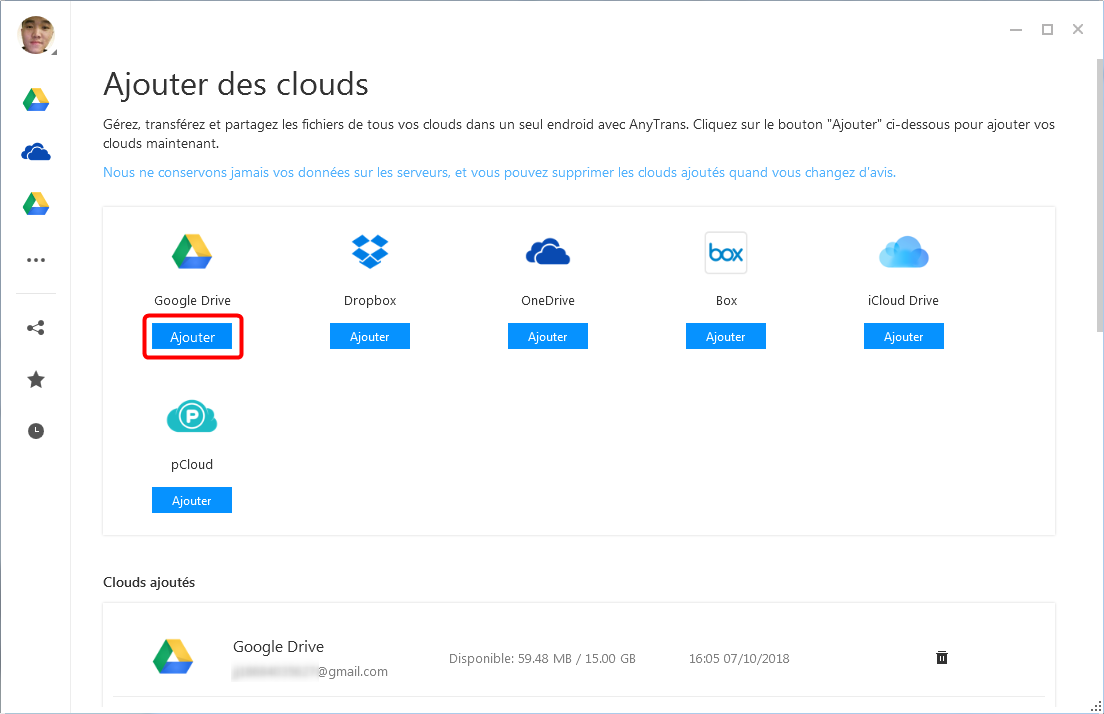Image resolution: width=1104 pixels, height=714 pixels.
Task: Click the iCloud Drive logo
Action: tap(904, 251)
